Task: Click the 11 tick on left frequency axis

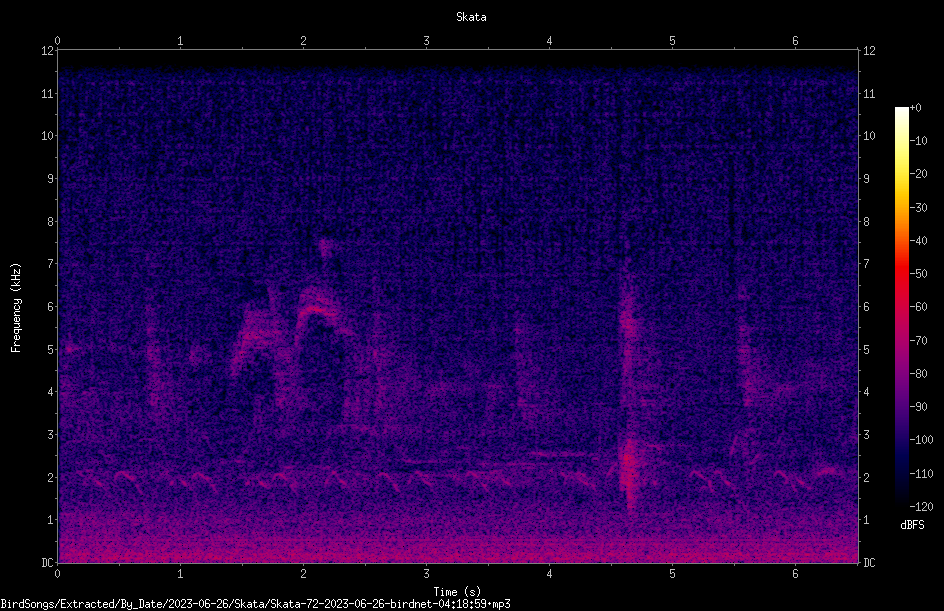Action: 48,93
